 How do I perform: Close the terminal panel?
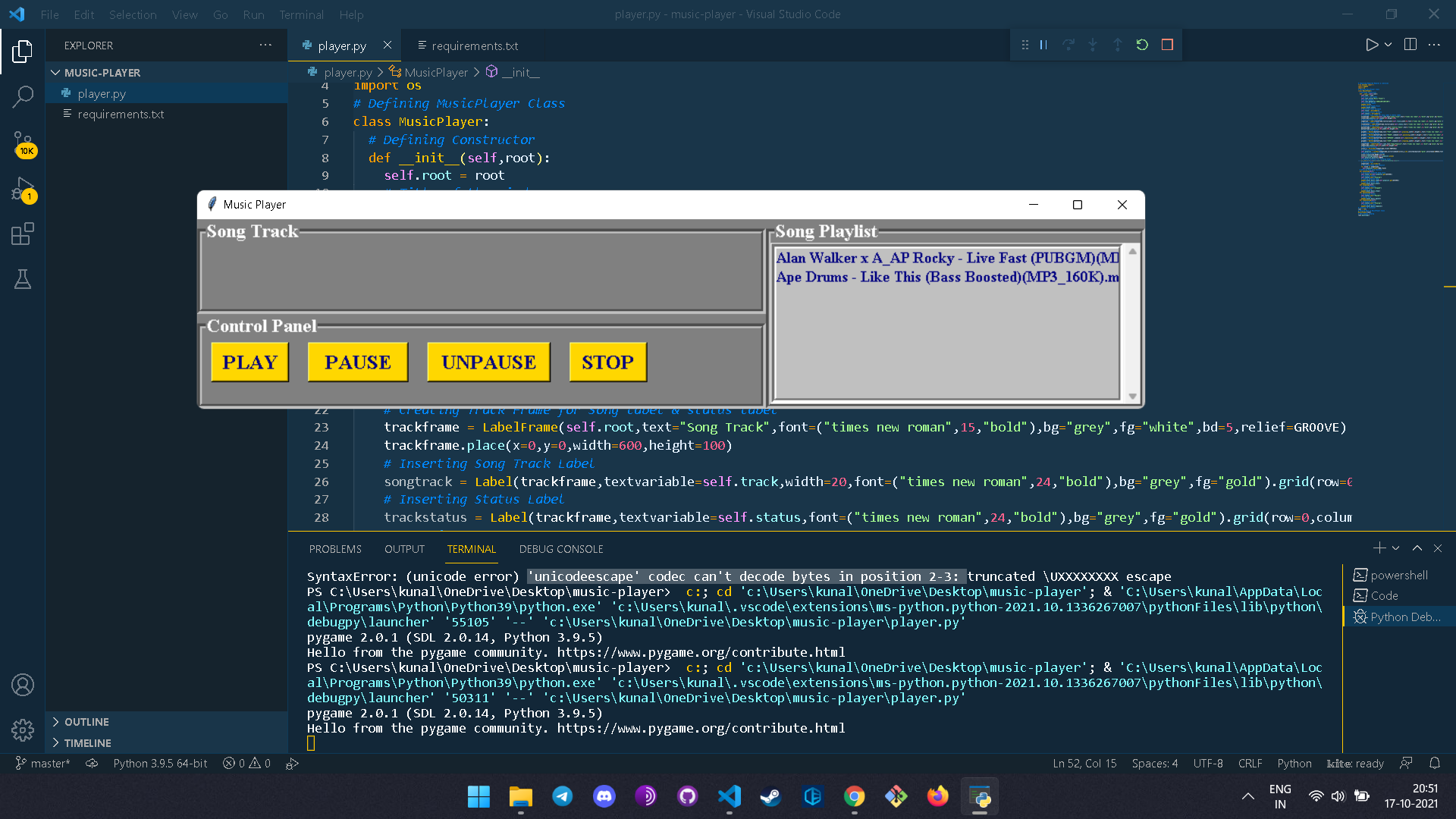(1438, 548)
